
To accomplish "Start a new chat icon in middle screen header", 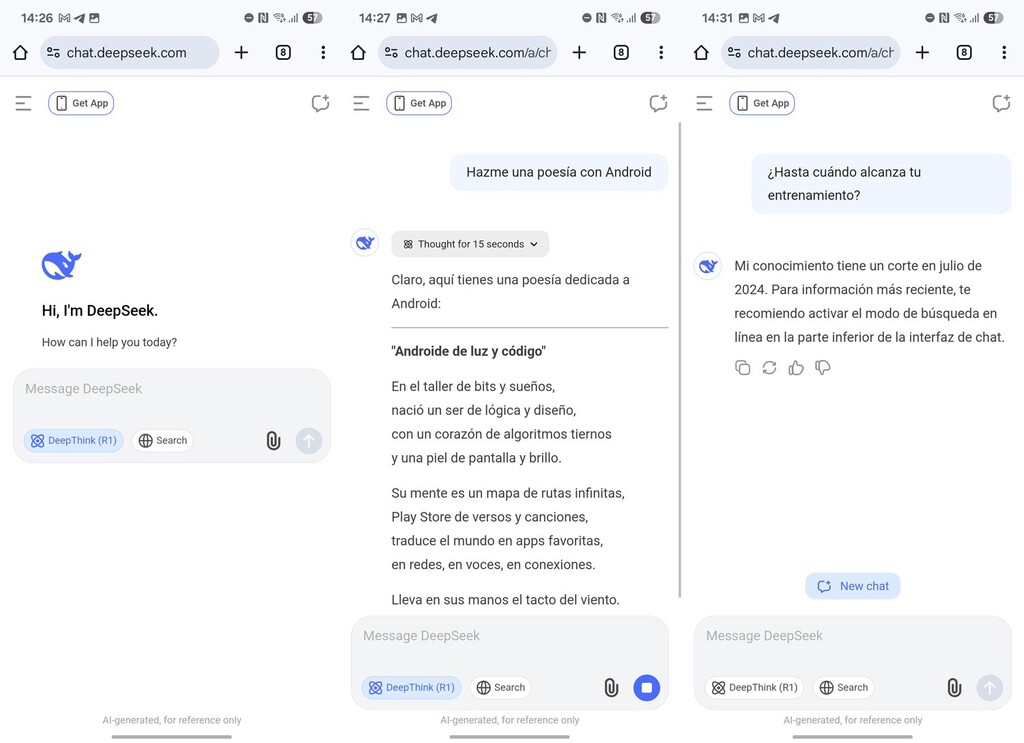I will tap(658, 103).
